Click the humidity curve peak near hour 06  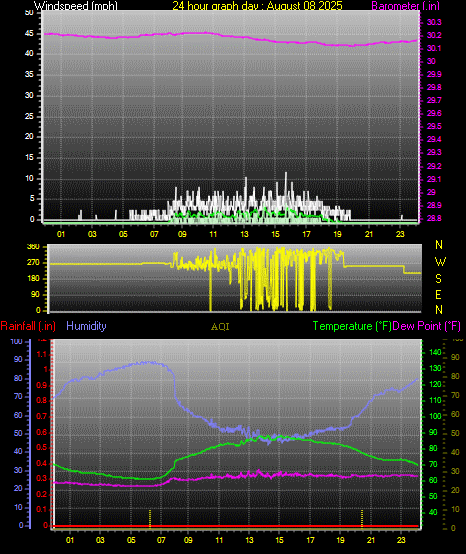[148, 362]
